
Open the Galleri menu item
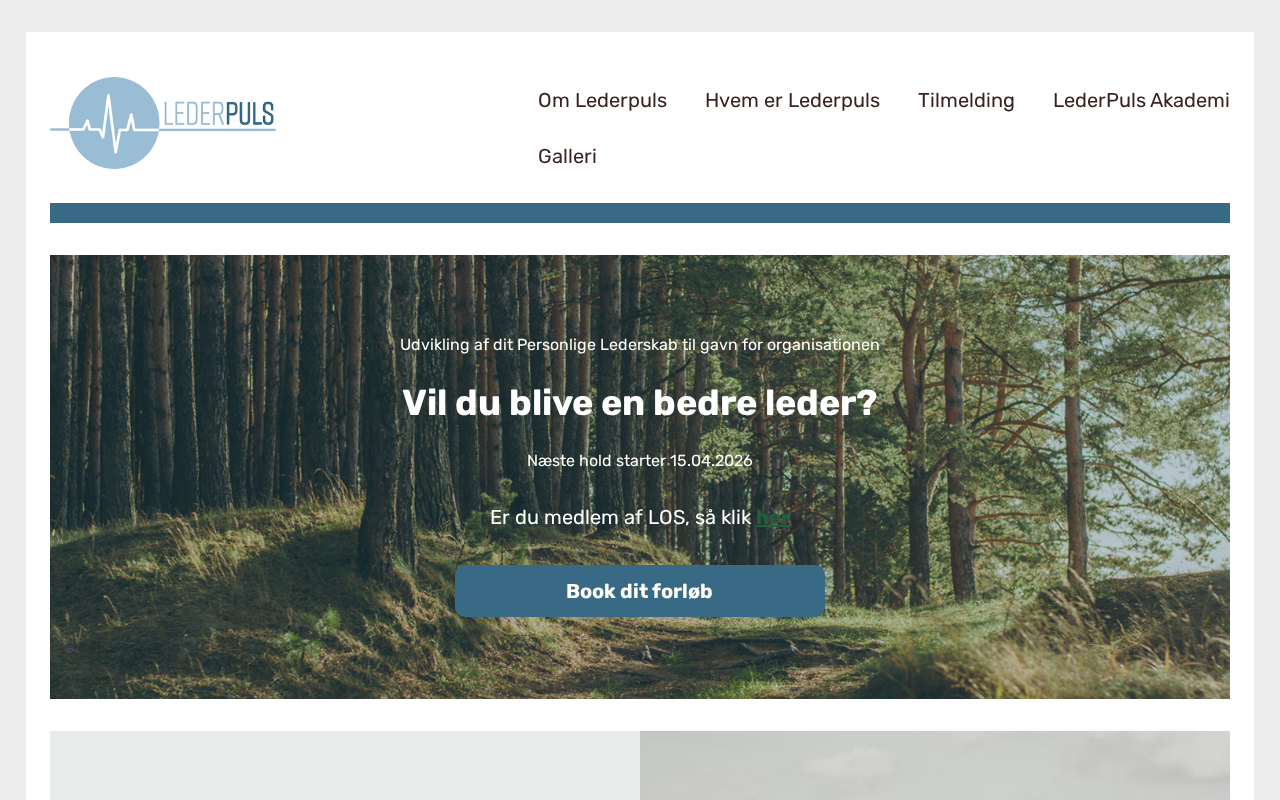point(567,156)
